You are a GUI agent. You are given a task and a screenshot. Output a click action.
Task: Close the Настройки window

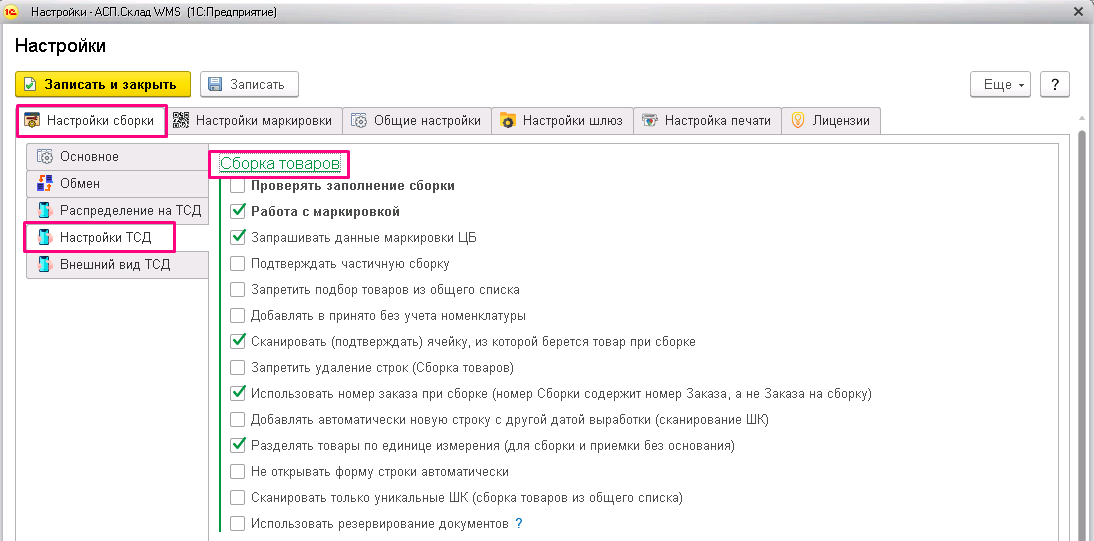[1079, 12]
